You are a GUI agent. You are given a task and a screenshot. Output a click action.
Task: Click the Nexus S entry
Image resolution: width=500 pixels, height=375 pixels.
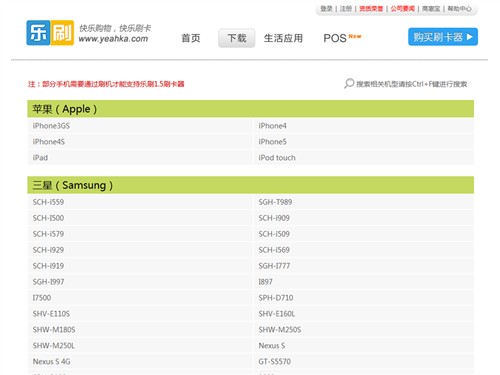point(272,346)
